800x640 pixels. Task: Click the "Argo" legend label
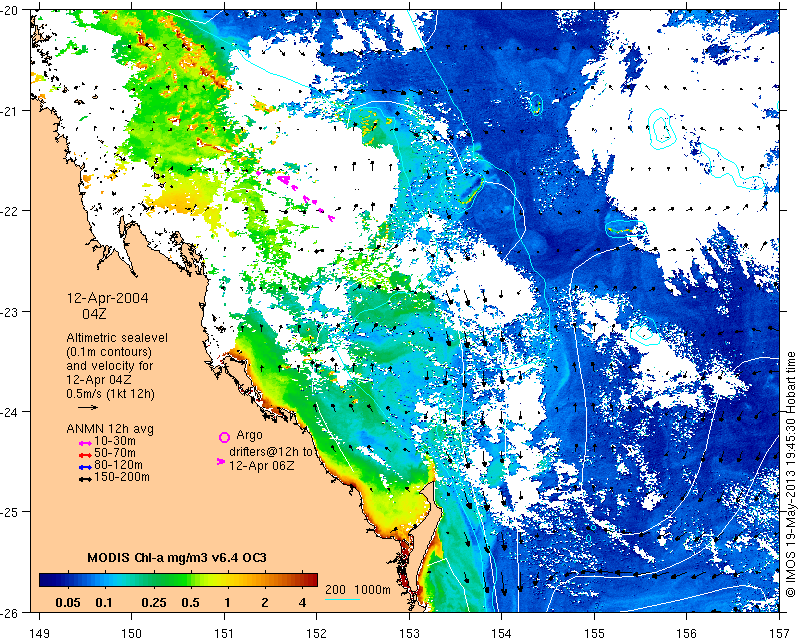(249, 435)
